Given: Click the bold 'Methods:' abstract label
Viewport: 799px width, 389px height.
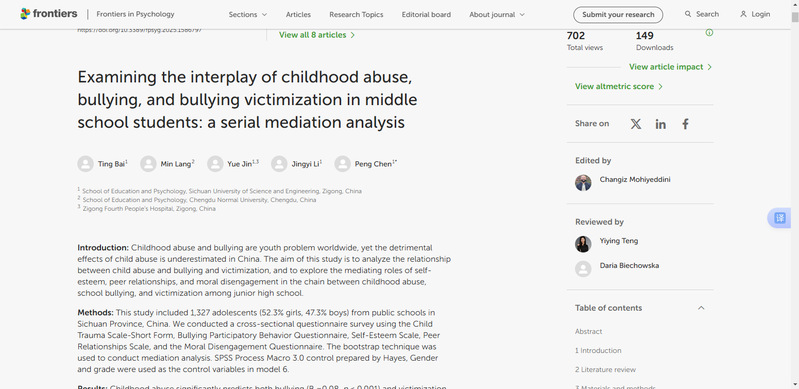Looking at the screenshot, I should [95, 313].
